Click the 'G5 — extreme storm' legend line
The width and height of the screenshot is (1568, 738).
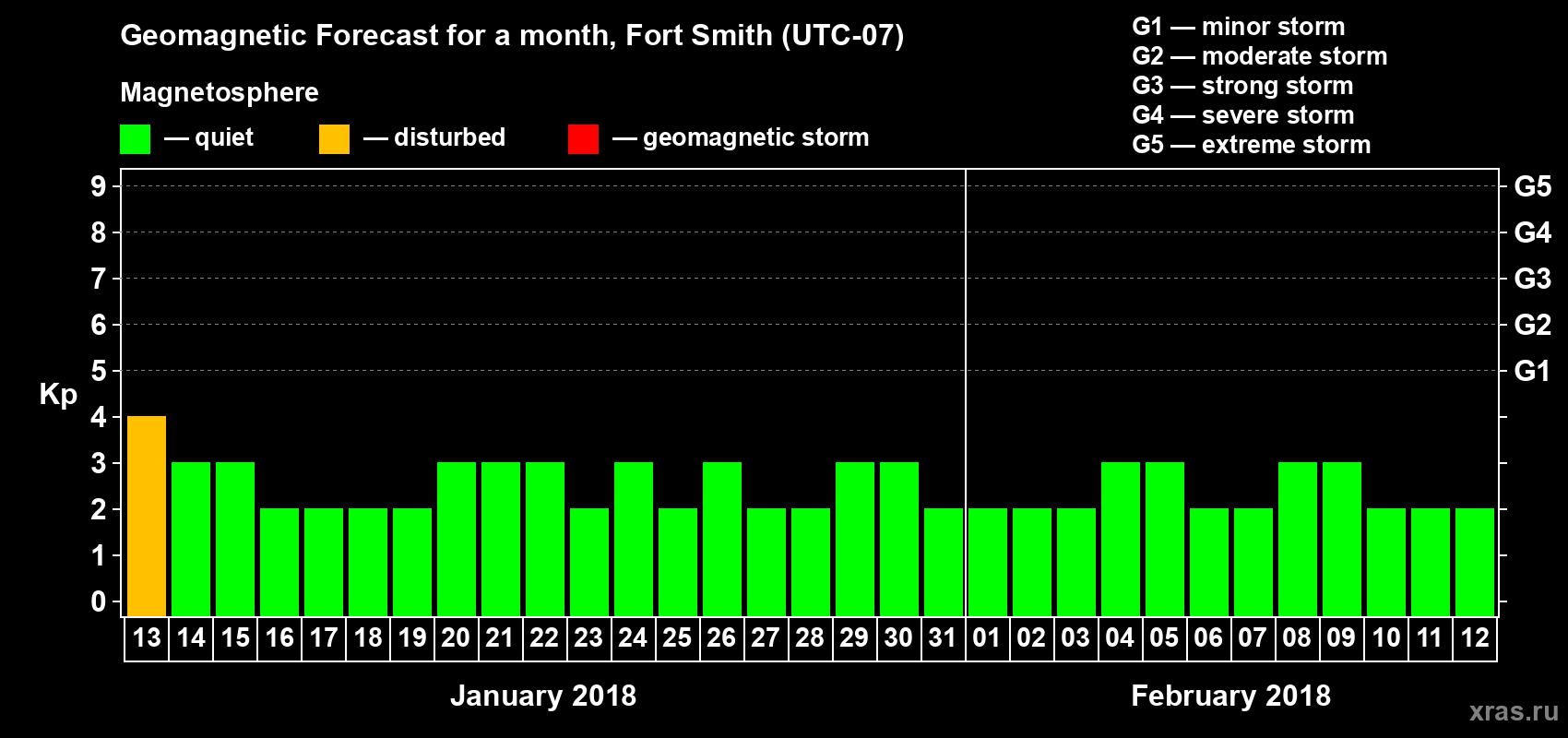coord(1252,145)
